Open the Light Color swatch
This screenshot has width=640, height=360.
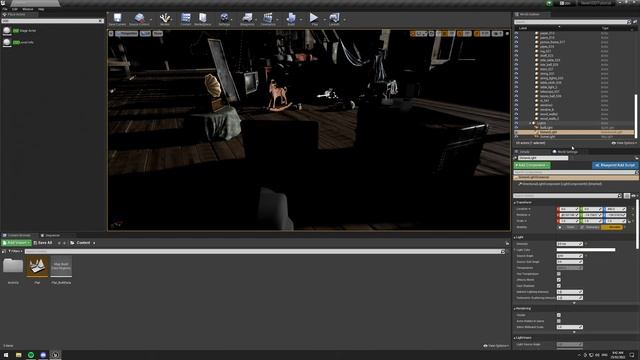click(586, 250)
